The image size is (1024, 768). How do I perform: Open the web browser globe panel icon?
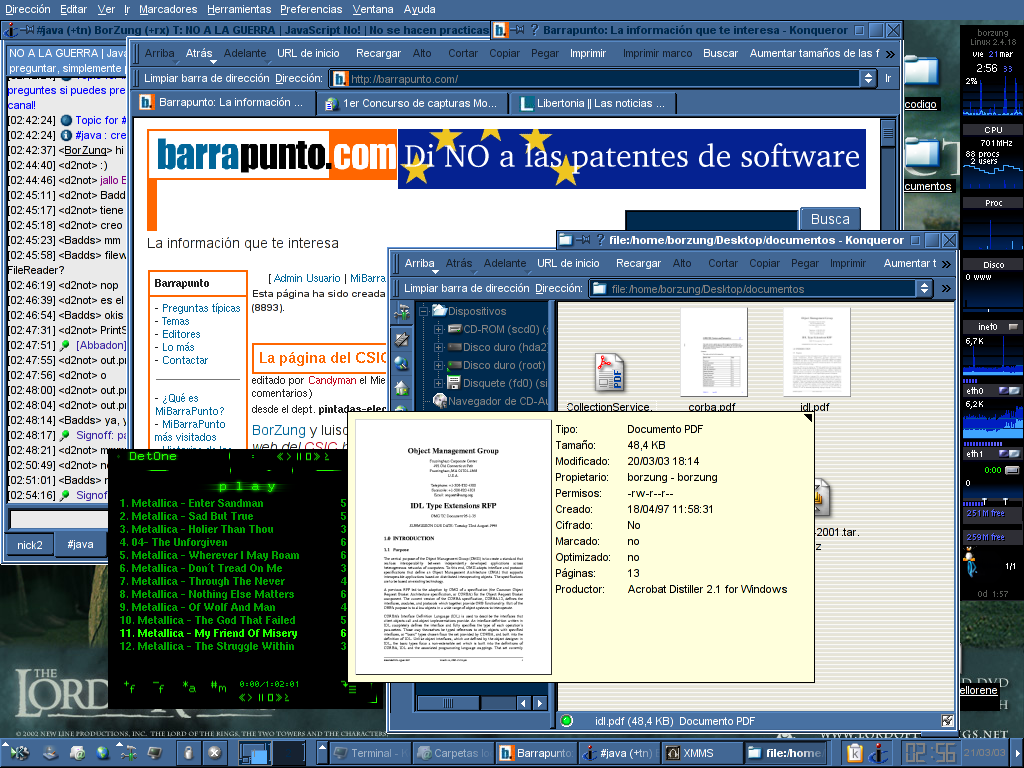click(x=103, y=753)
